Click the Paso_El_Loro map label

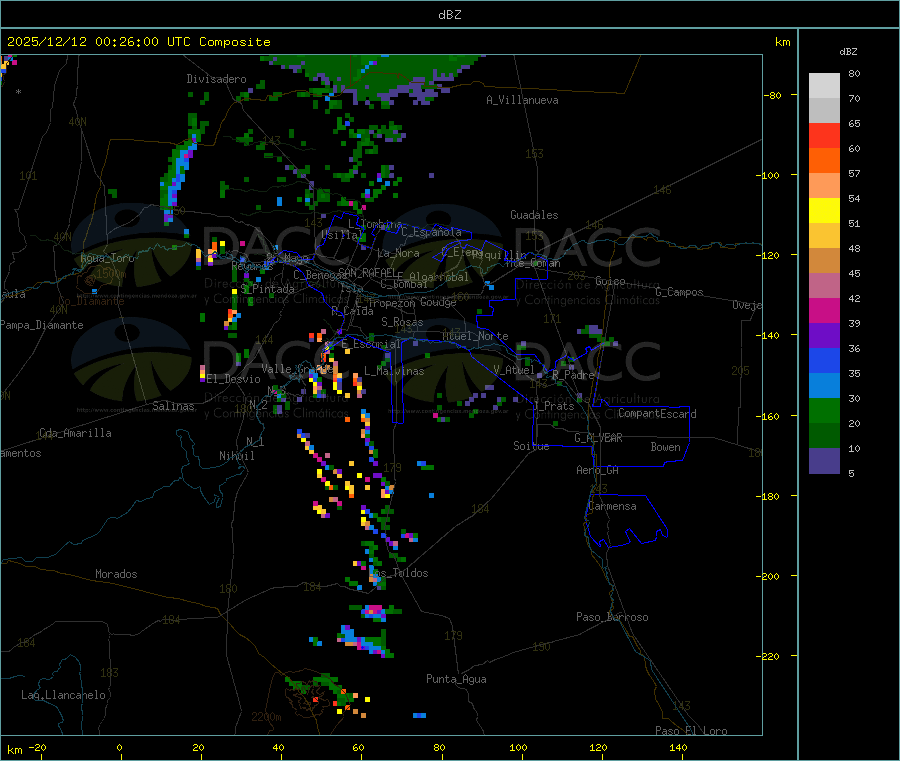click(x=692, y=731)
